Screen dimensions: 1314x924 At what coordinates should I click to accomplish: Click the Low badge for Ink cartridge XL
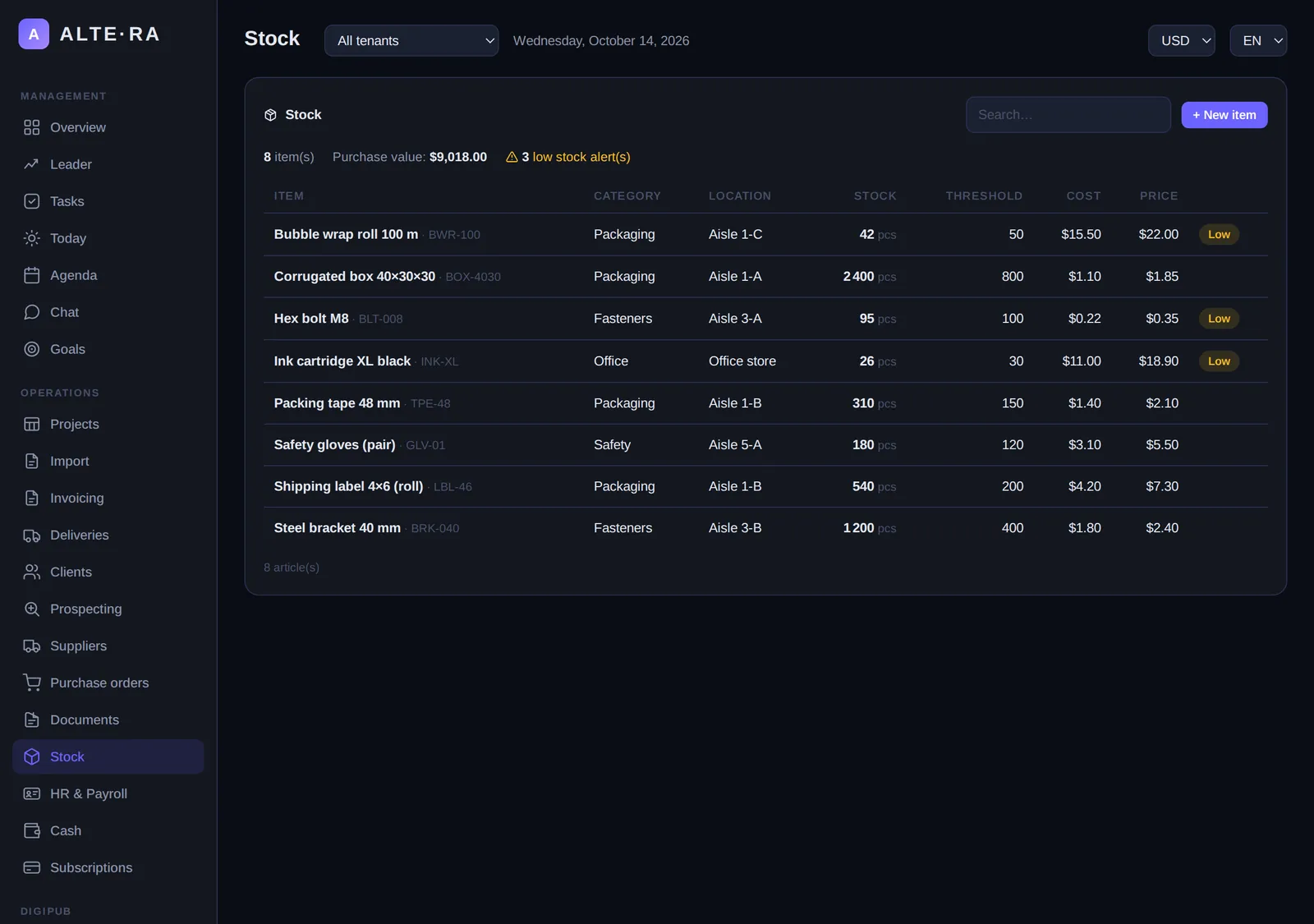click(x=1219, y=361)
